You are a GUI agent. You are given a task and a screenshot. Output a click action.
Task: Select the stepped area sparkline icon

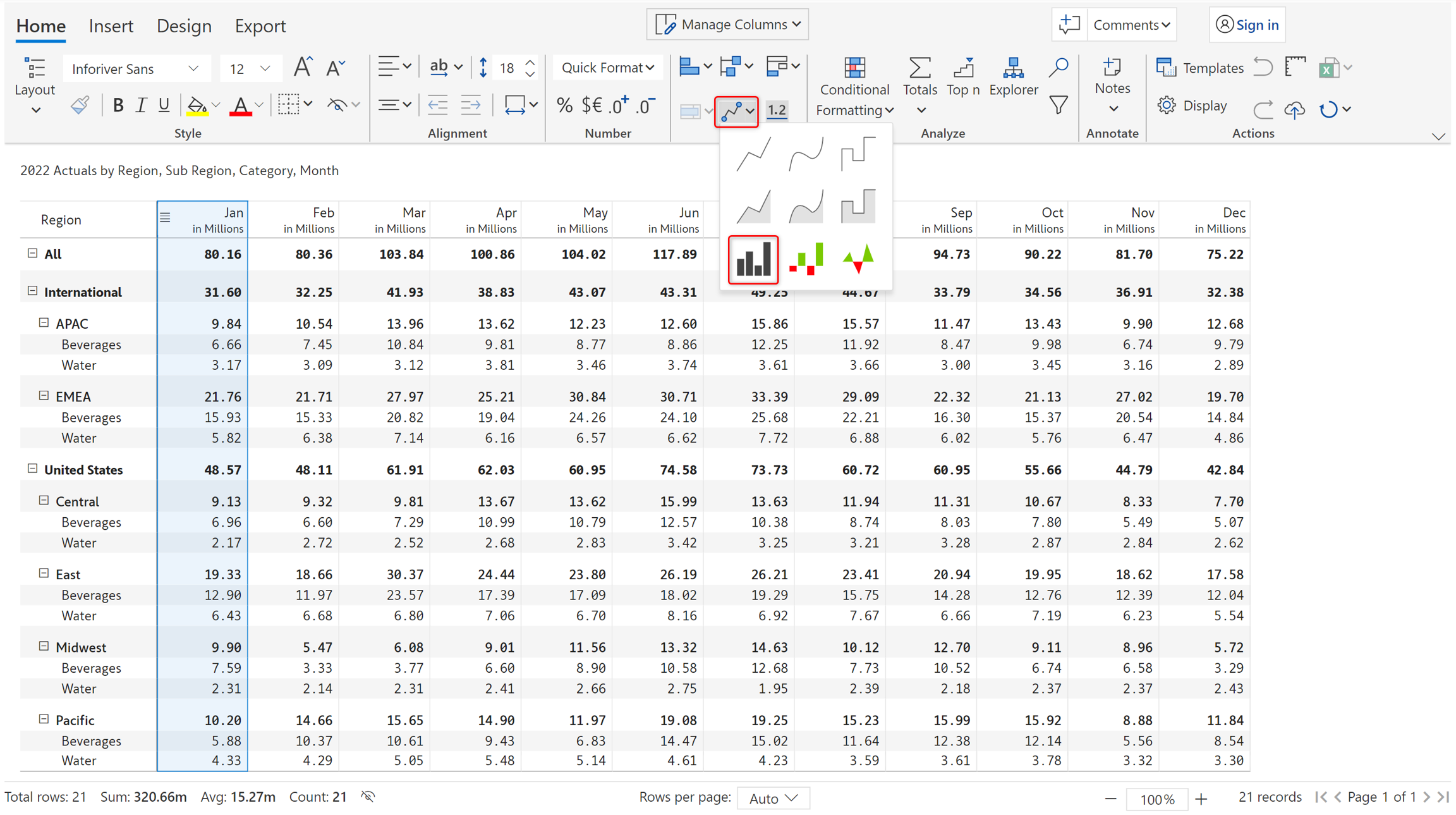(x=858, y=206)
